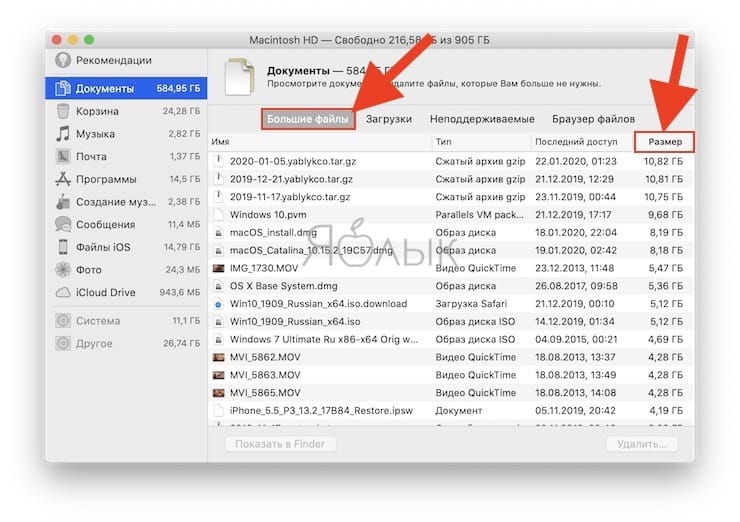Click the Корзина trash icon
The height and width of the screenshot is (522, 740).
pyautogui.click(x=63, y=111)
